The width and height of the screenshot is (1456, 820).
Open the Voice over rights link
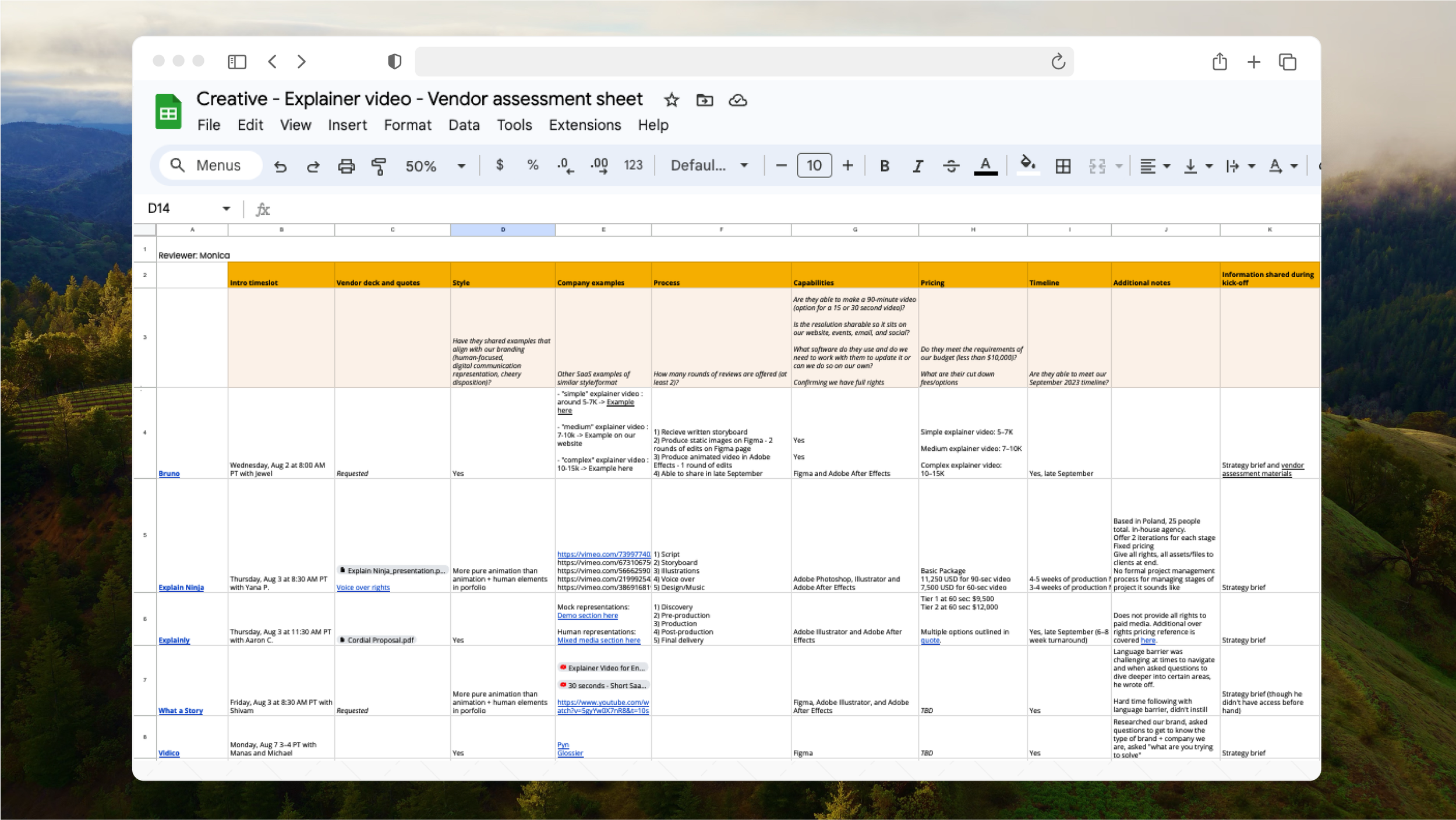(363, 588)
